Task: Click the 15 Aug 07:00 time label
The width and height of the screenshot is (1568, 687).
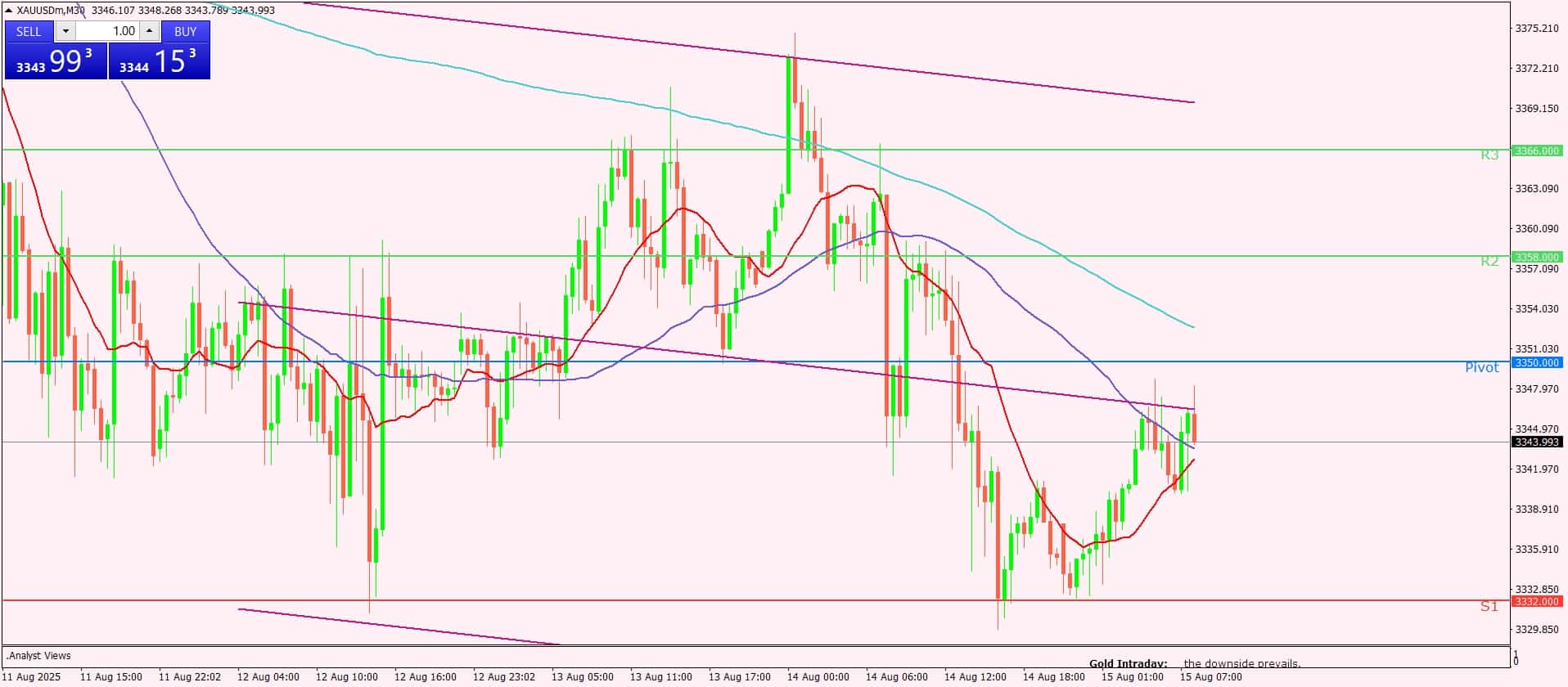Action: (x=1211, y=676)
